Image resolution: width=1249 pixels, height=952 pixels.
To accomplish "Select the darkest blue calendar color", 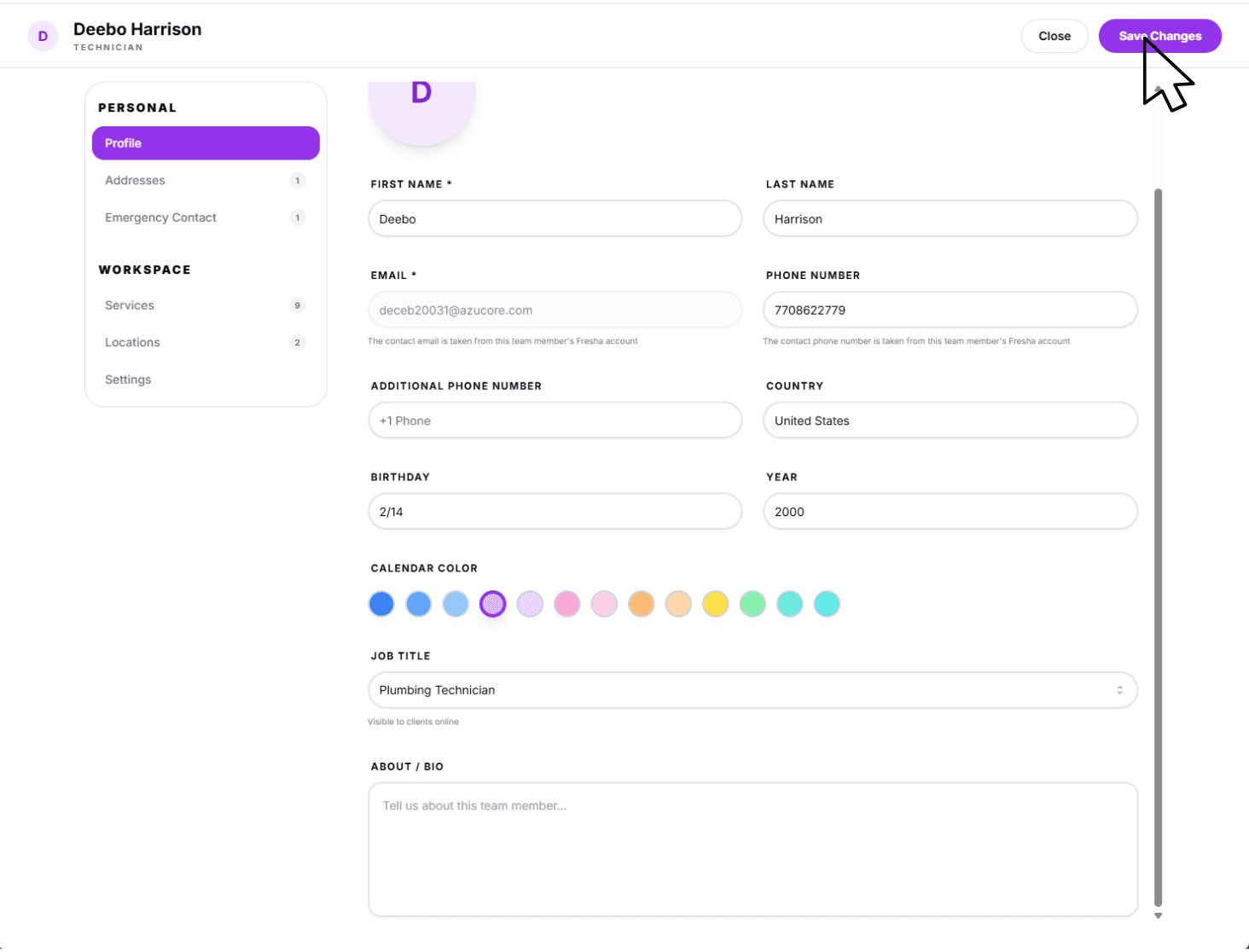I will pos(381,604).
